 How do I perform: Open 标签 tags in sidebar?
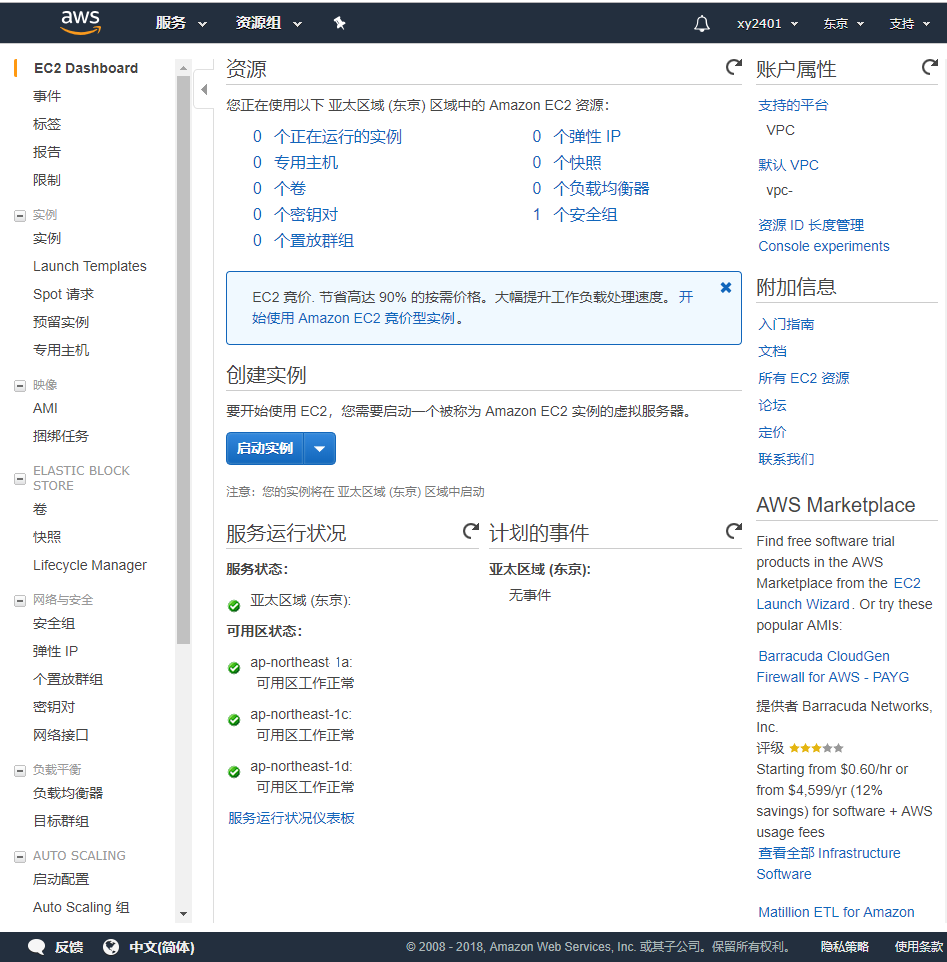click(47, 124)
